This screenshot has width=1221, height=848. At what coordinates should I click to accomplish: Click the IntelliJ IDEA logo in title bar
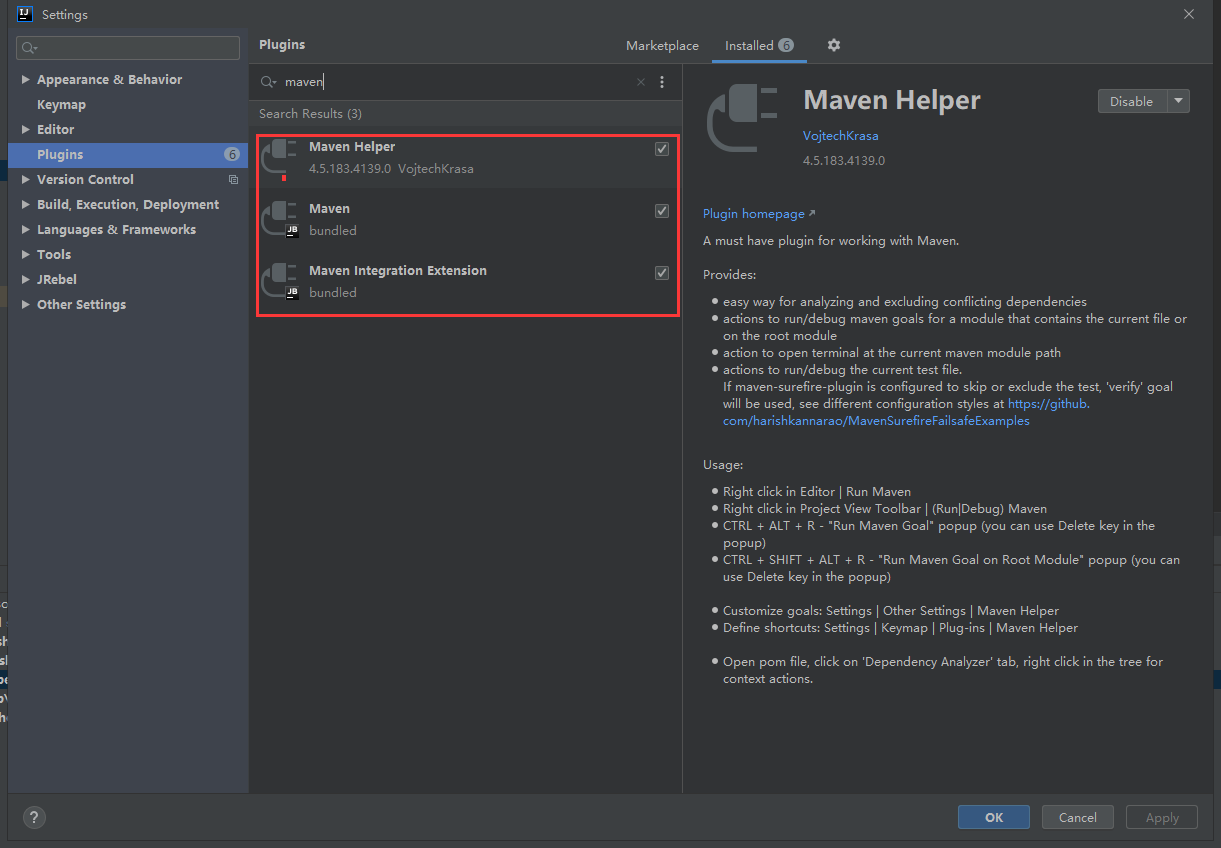(25, 14)
